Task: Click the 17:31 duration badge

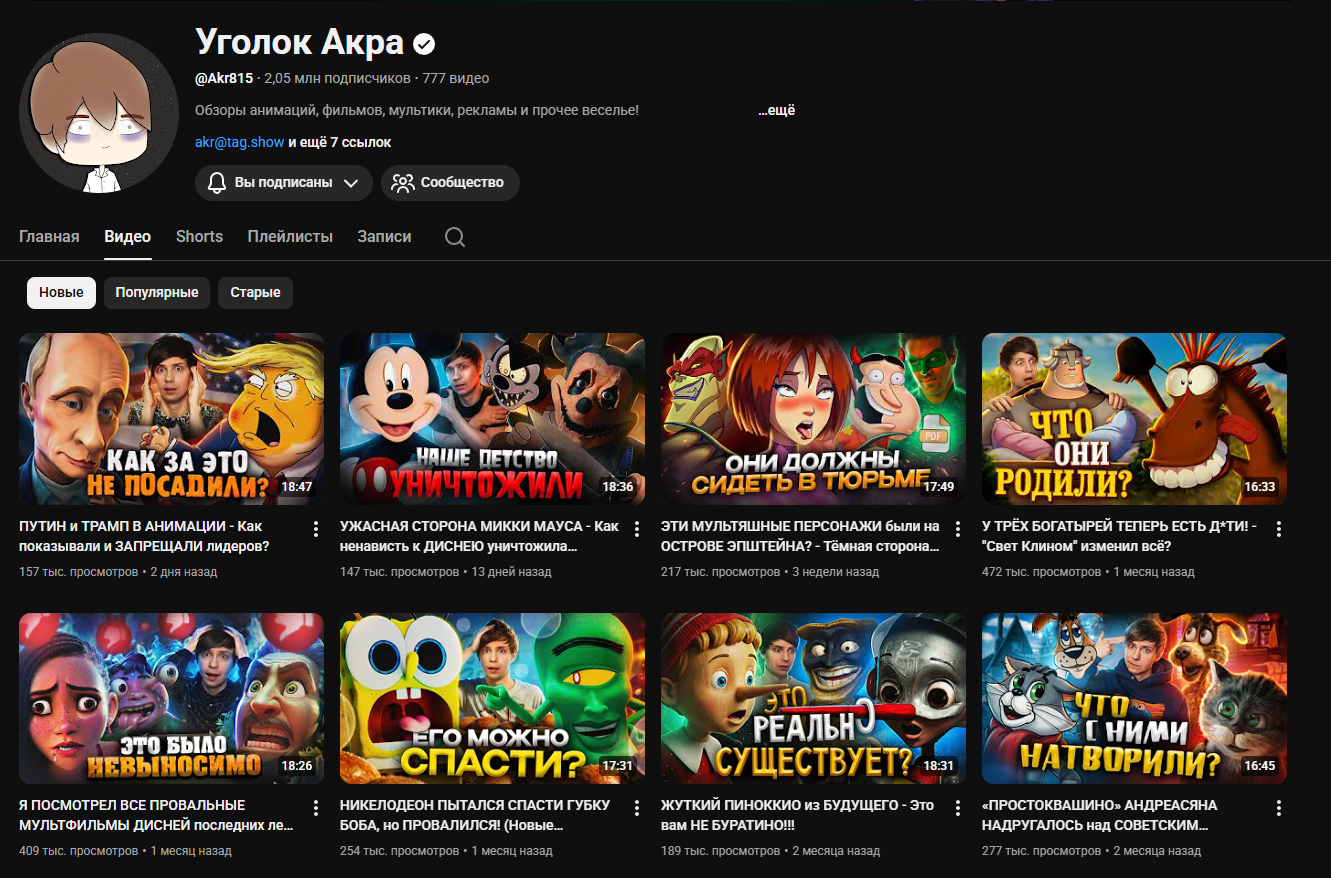Action: coord(618,766)
